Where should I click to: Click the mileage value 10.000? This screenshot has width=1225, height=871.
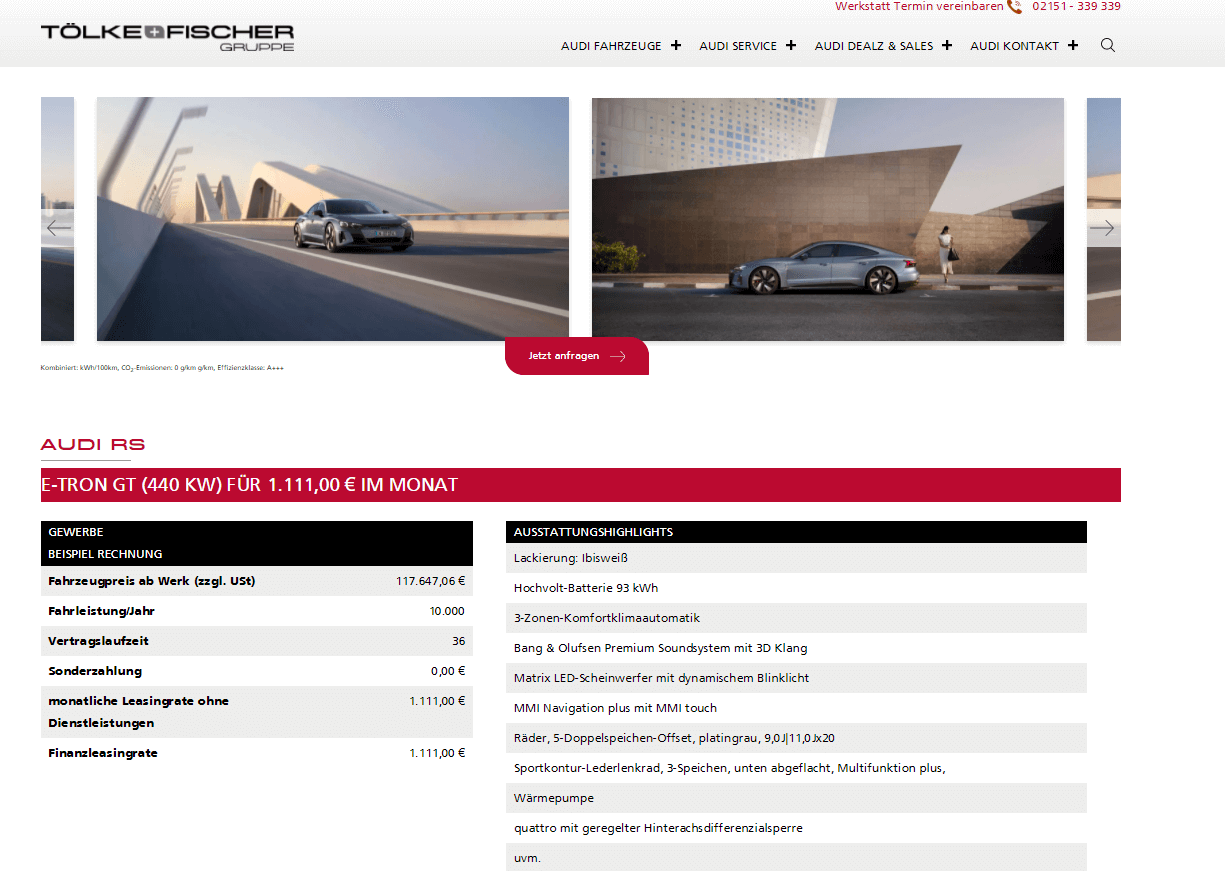(x=447, y=611)
